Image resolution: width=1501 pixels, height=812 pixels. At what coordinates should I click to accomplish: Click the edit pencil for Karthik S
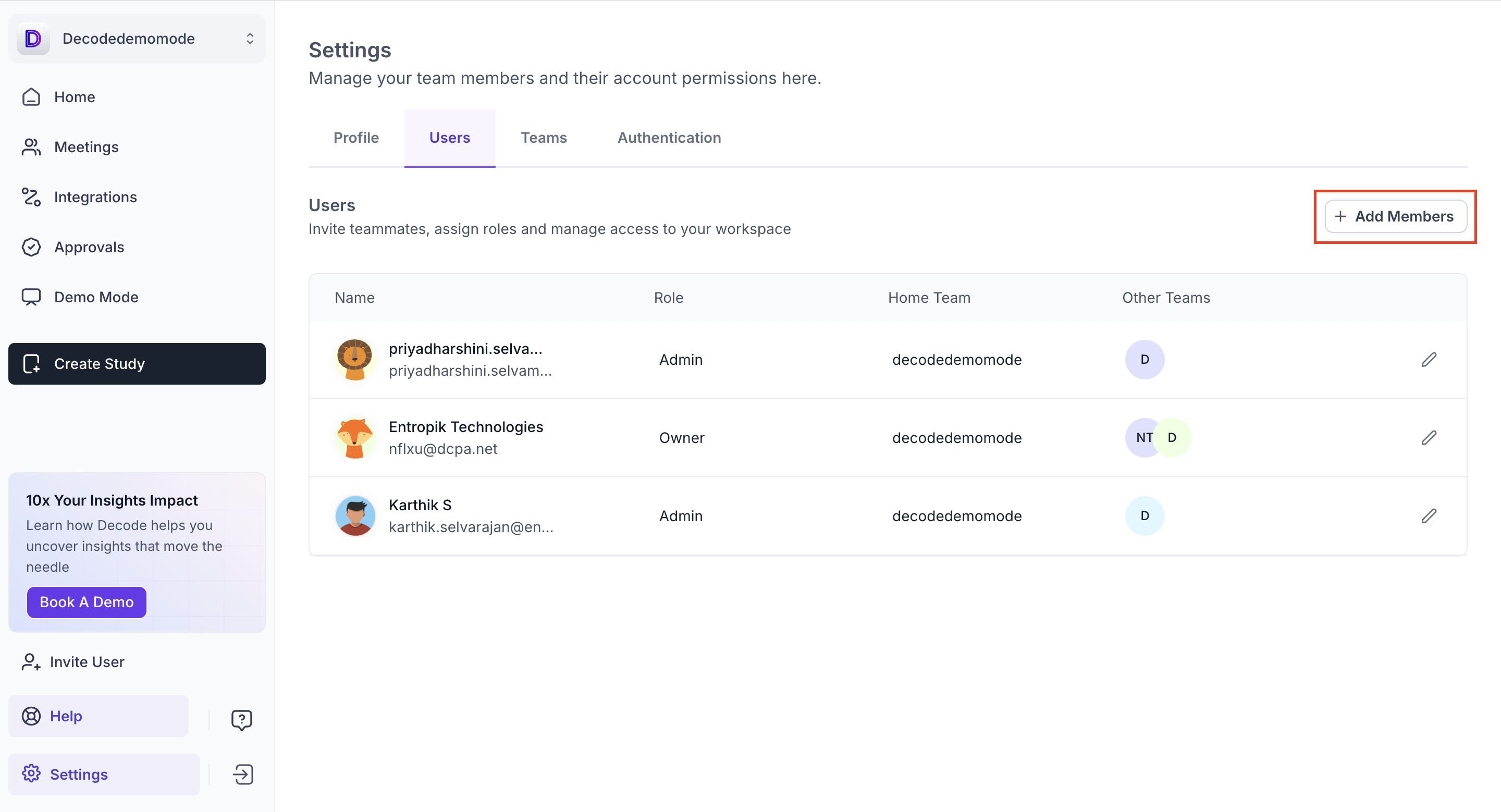pyautogui.click(x=1428, y=515)
